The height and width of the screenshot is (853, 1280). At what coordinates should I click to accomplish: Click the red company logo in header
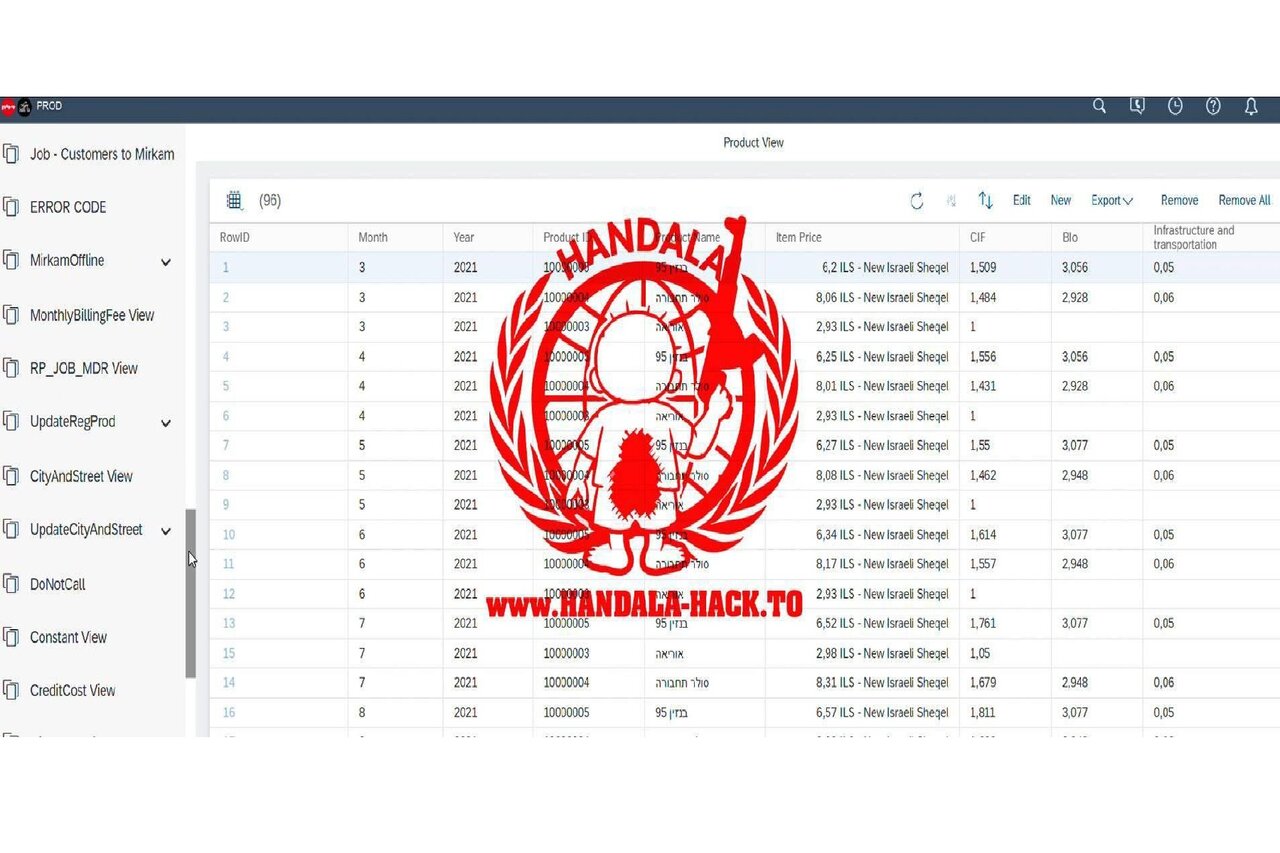[x=7, y=107]
